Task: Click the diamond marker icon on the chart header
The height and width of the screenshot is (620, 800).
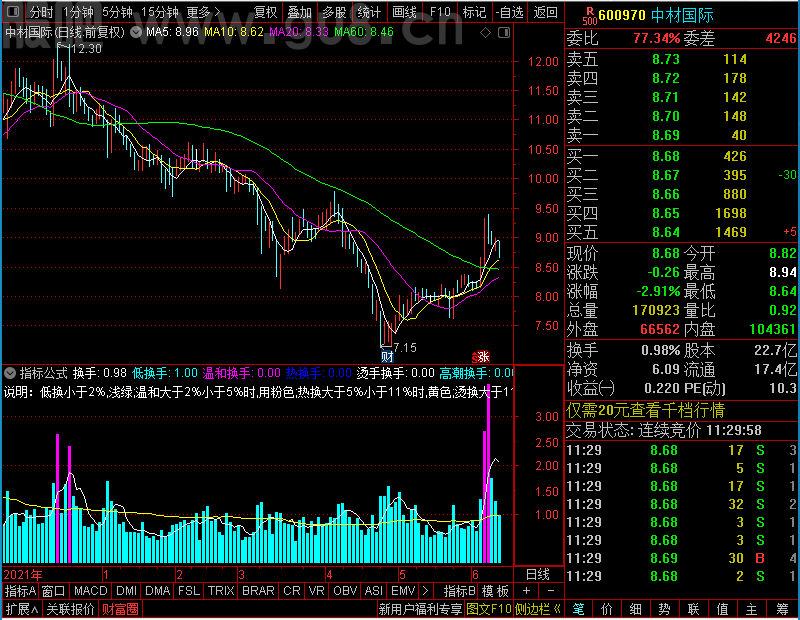Action: point(486,33)
